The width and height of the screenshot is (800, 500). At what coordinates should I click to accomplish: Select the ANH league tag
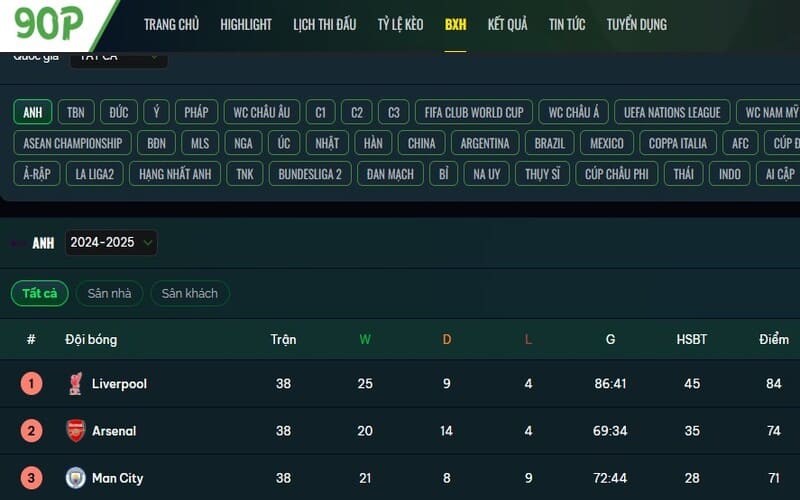click(33, 112)
